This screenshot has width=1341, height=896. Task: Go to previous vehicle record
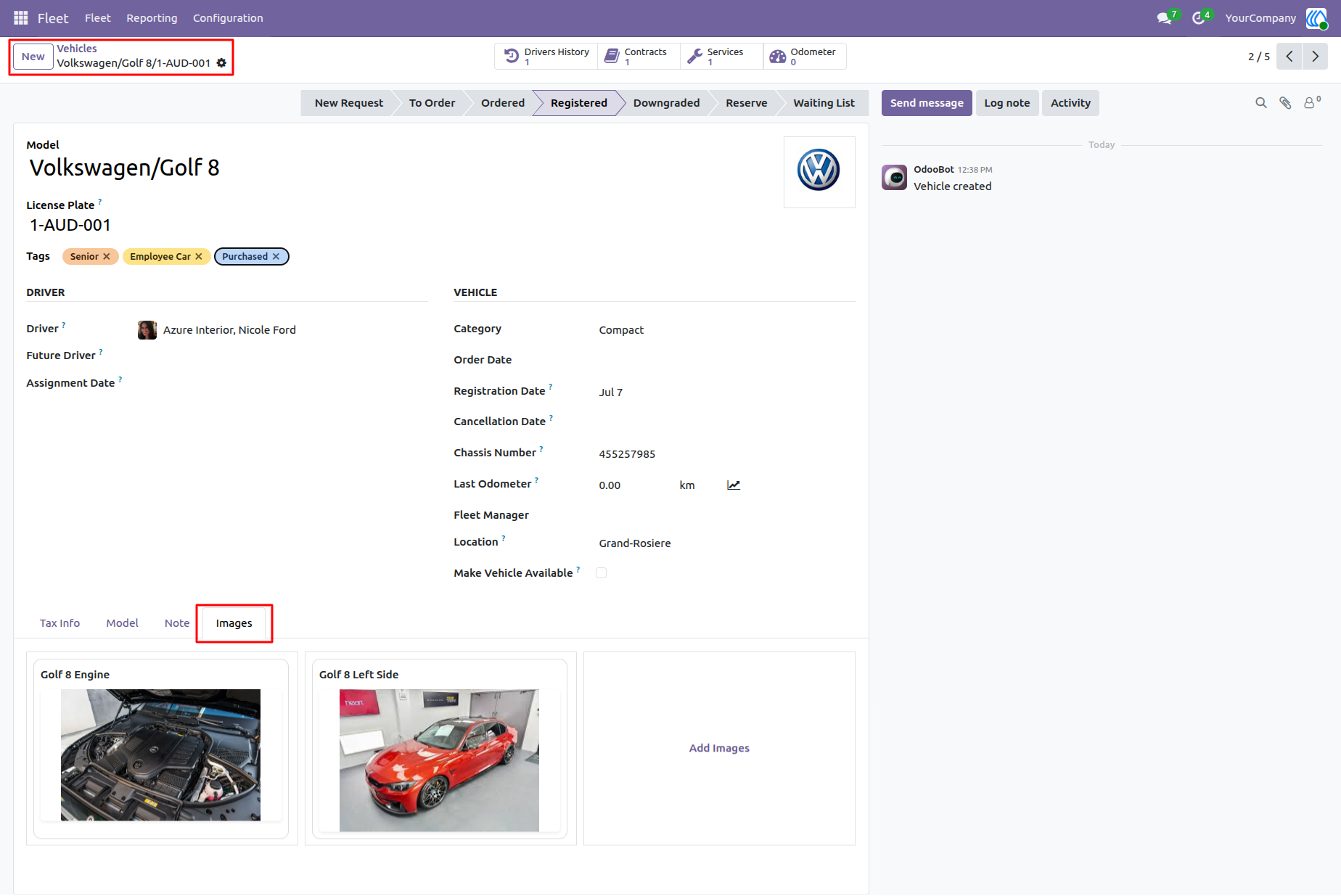[x=1289, y=57]
